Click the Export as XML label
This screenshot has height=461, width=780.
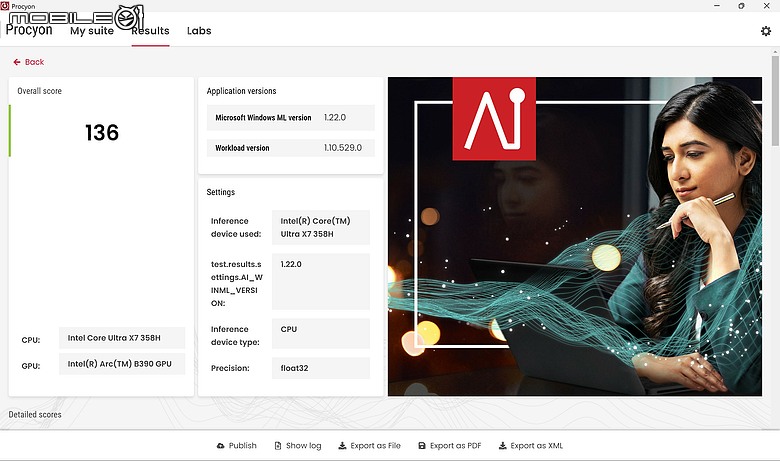pos(537,446)
